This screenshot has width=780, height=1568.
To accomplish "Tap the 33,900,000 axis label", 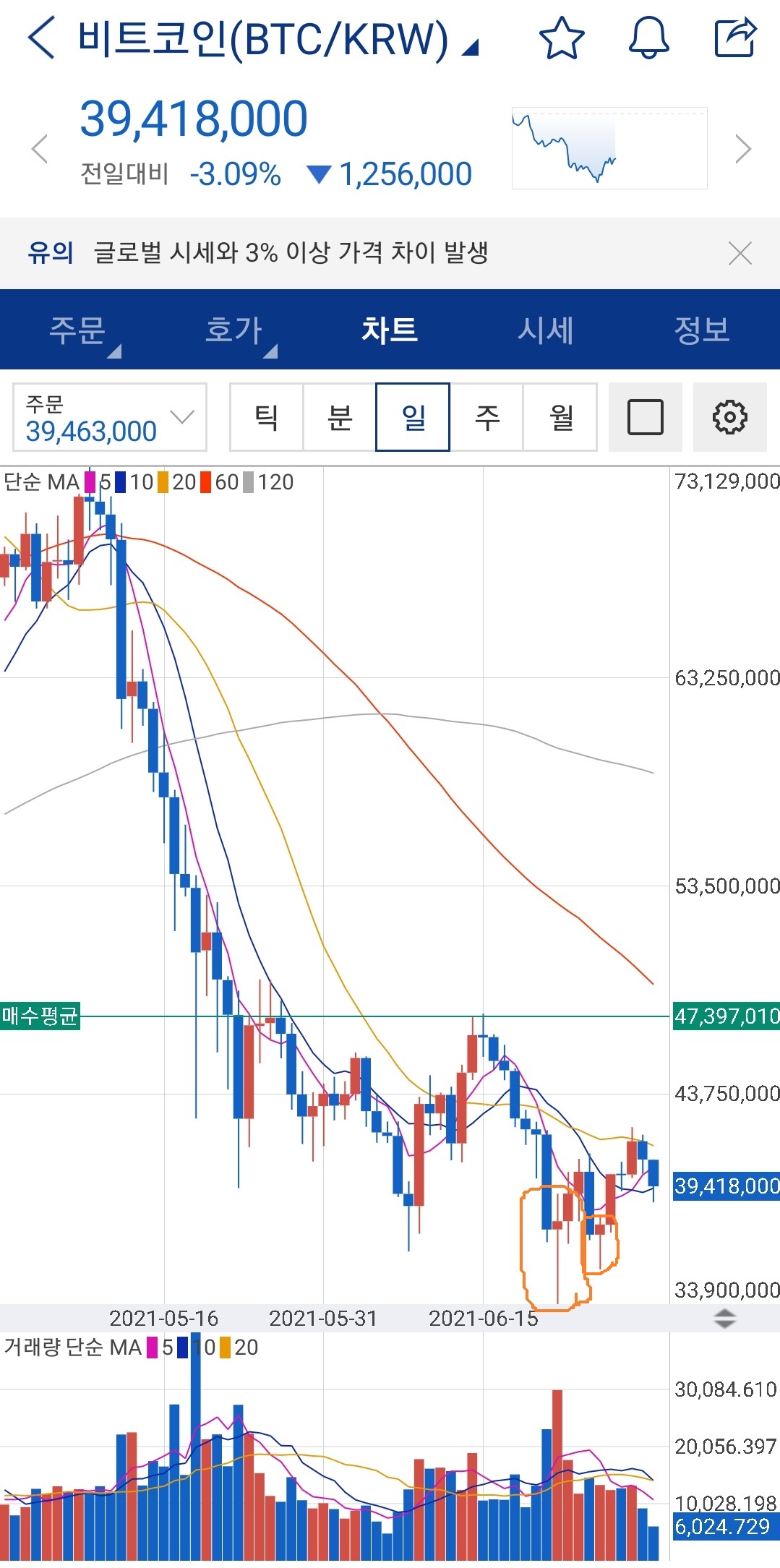I will pos(727,1290).
